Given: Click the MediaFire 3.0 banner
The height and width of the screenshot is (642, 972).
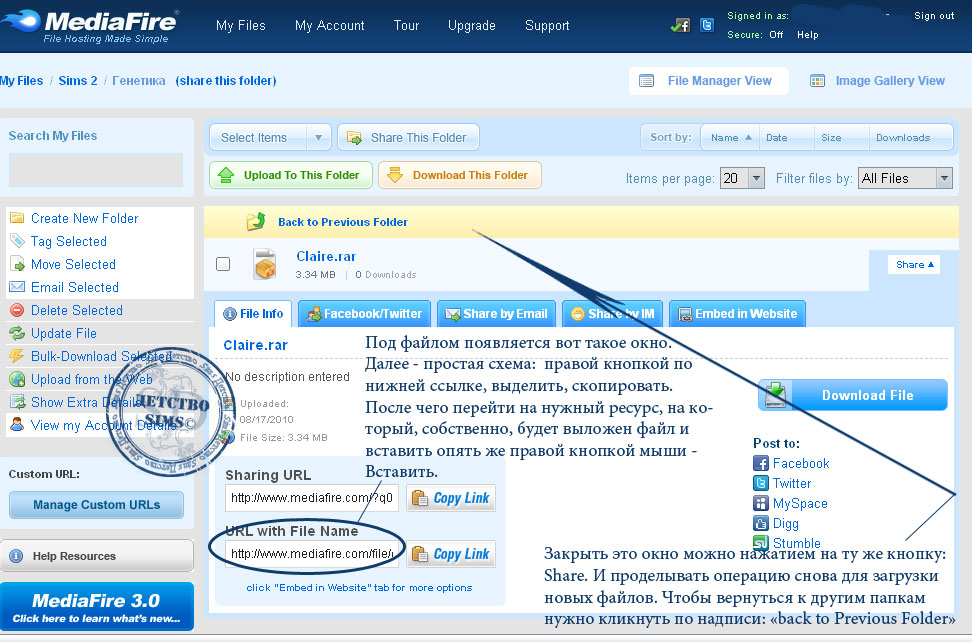Looking at the screenshot, I should [x=97, y=607].
